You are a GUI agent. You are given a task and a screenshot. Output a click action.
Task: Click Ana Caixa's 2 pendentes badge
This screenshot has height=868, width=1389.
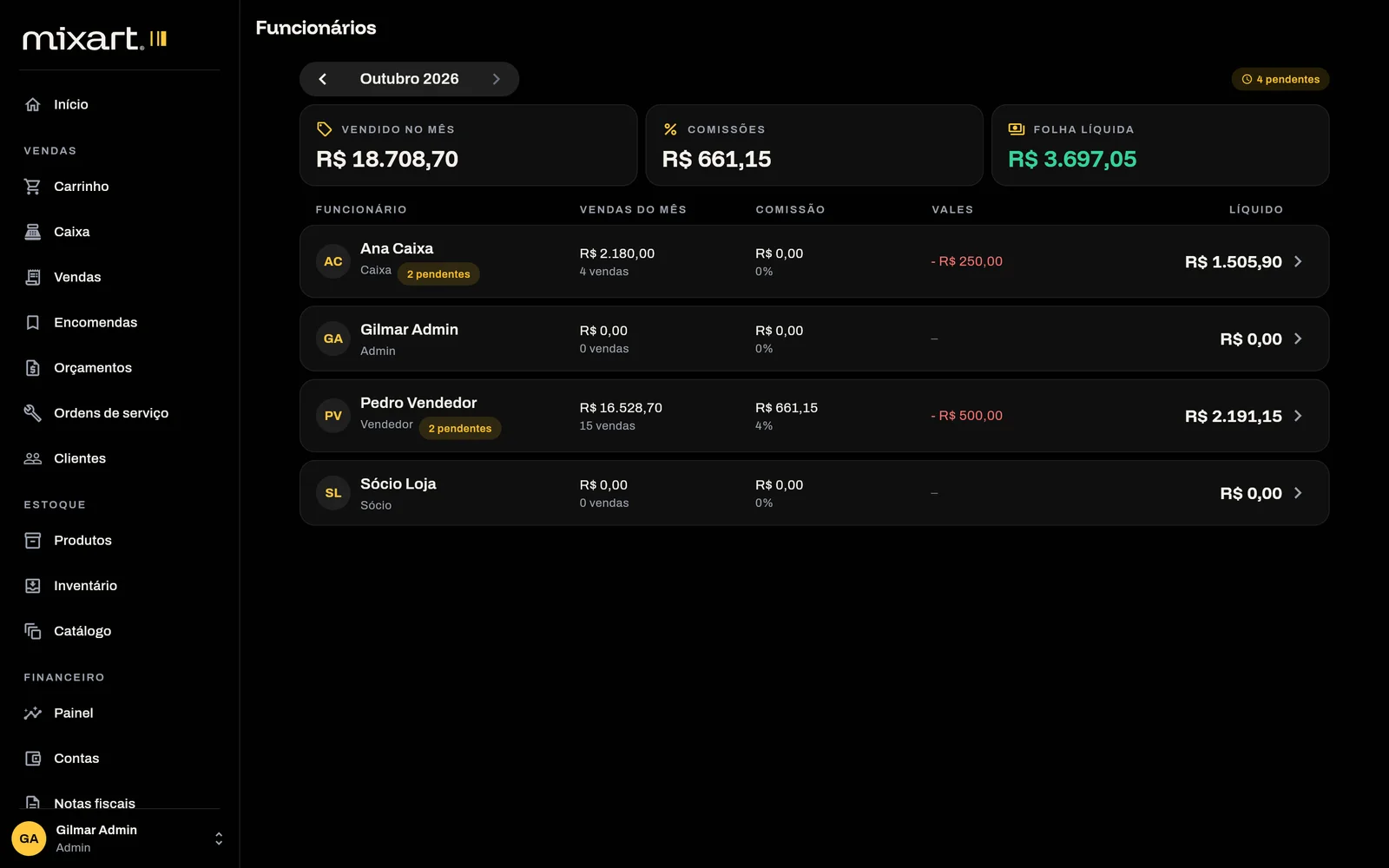438,274
